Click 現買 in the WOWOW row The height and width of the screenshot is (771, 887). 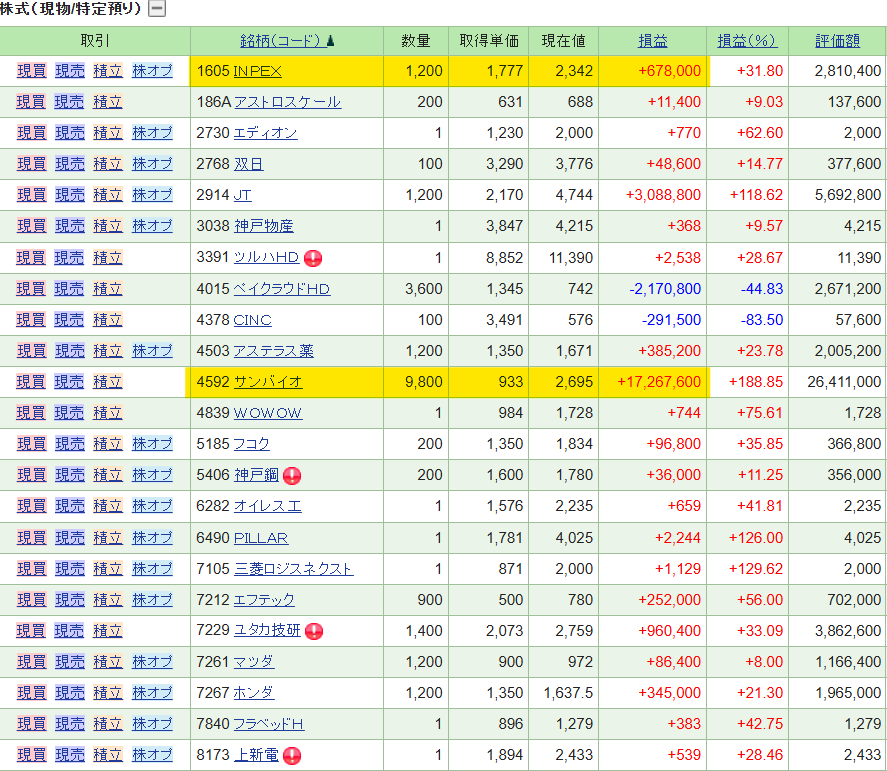coord(31,413)
